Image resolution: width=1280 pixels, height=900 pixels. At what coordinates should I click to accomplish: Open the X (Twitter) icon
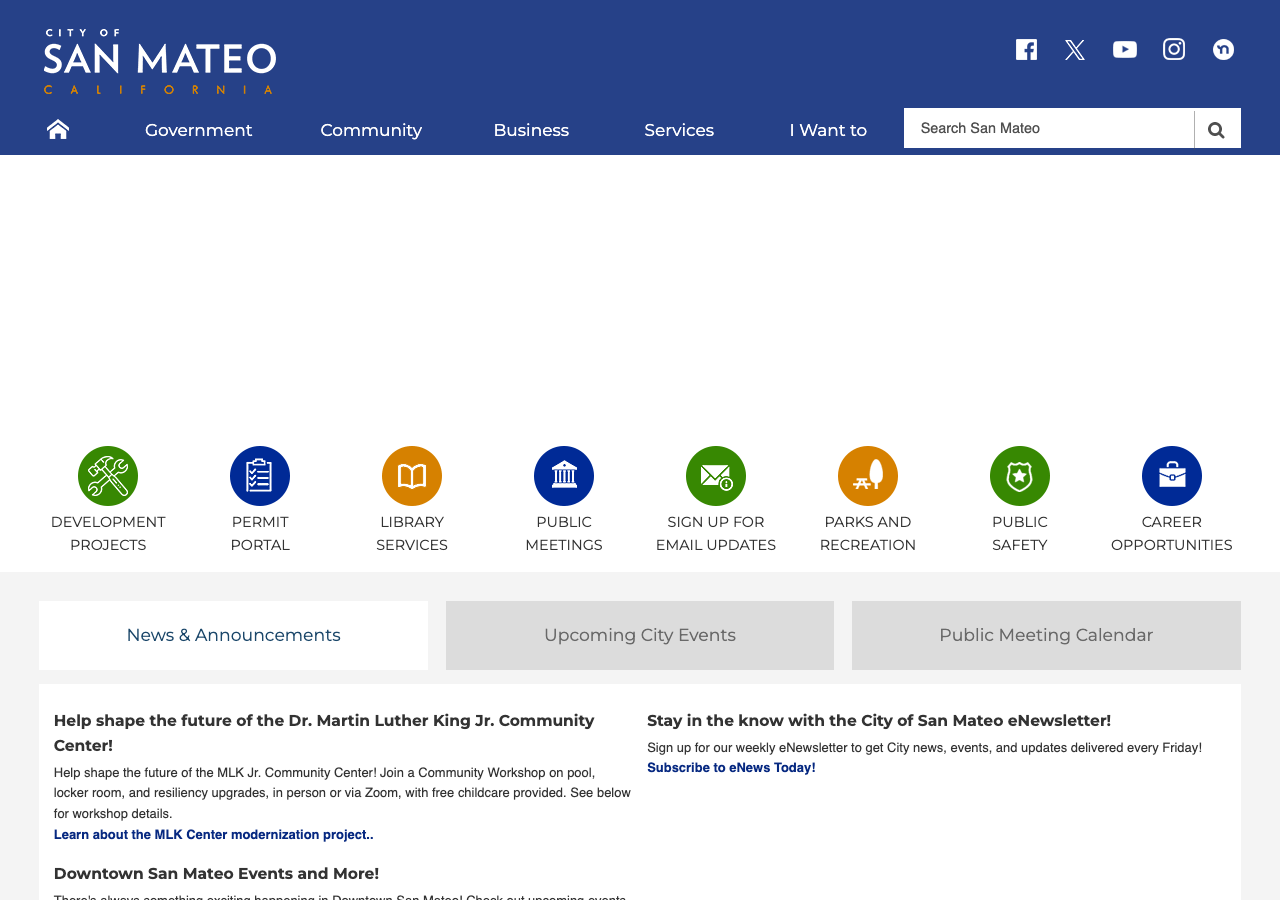[x=1075, y=50]
